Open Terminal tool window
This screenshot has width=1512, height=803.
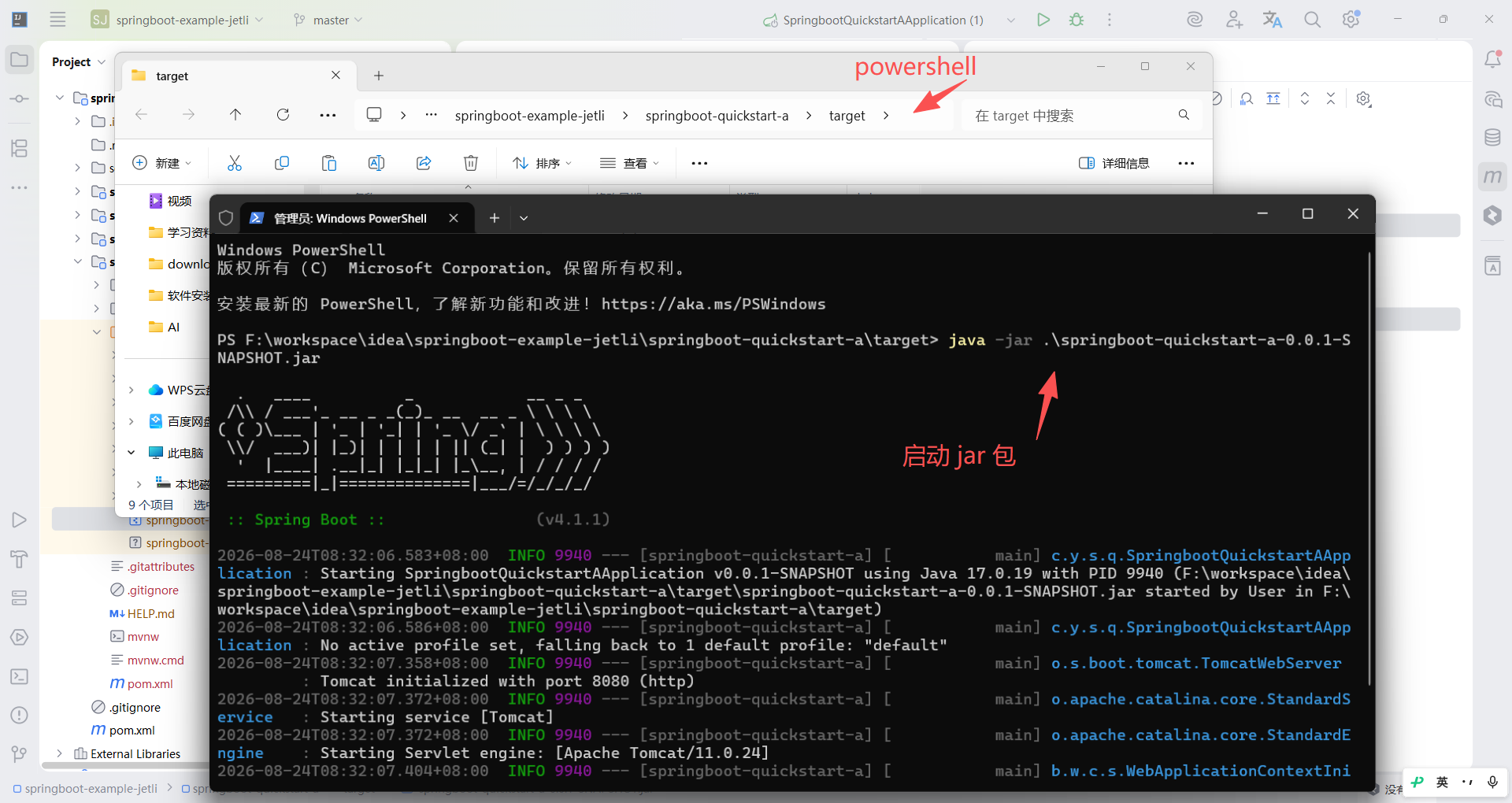(20, 676)
